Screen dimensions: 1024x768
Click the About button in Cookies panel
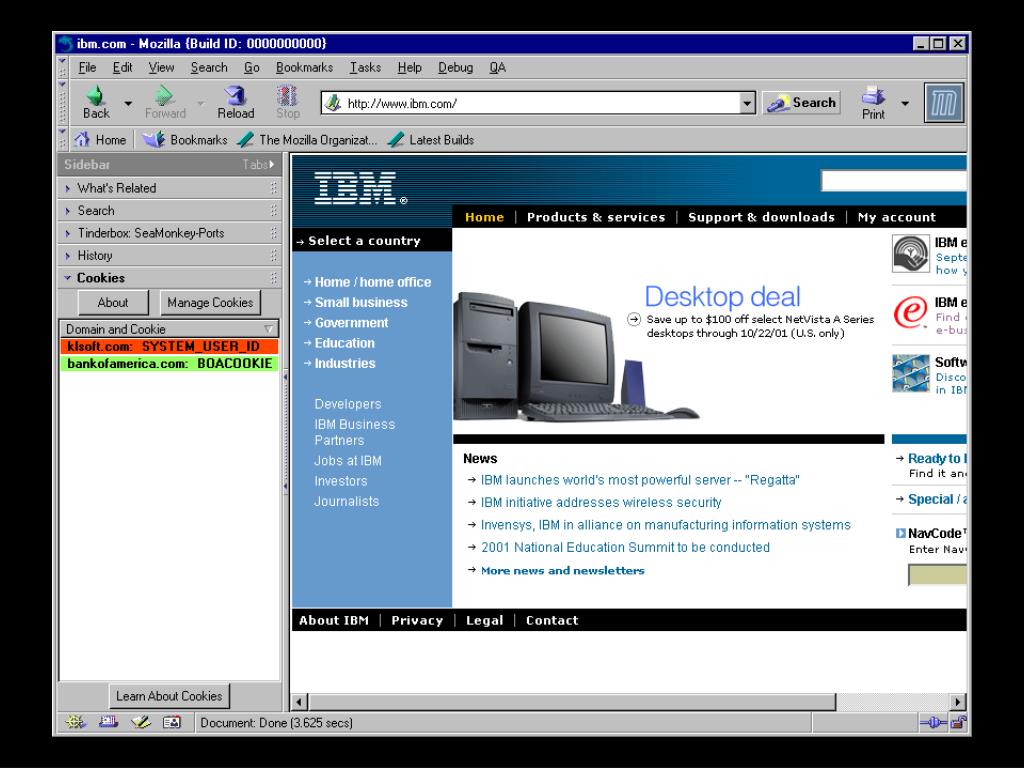113,302
